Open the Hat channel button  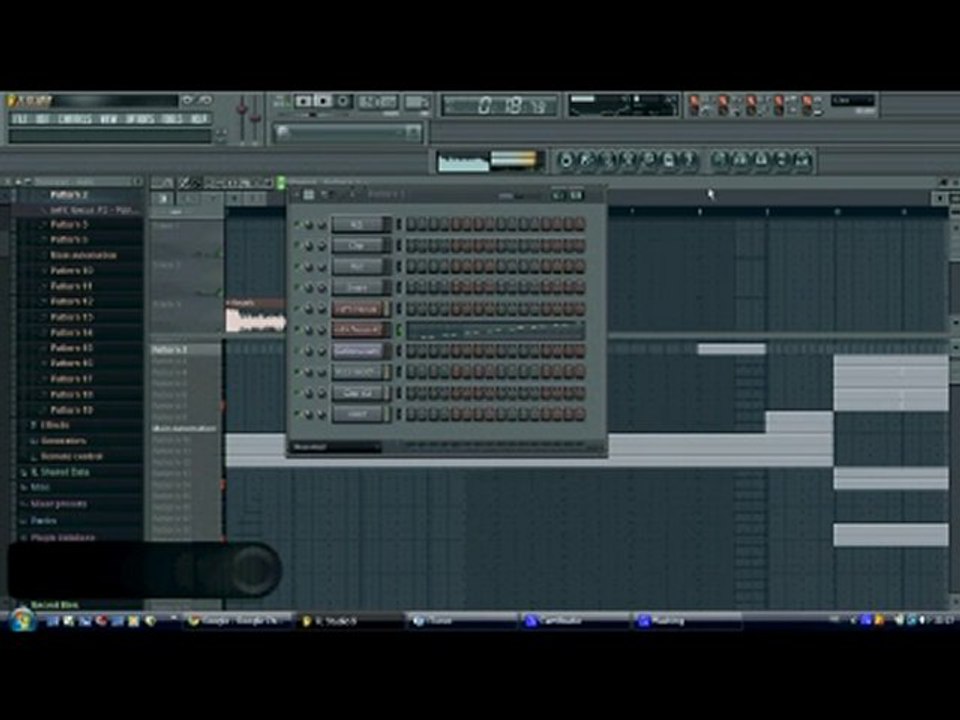360,266
